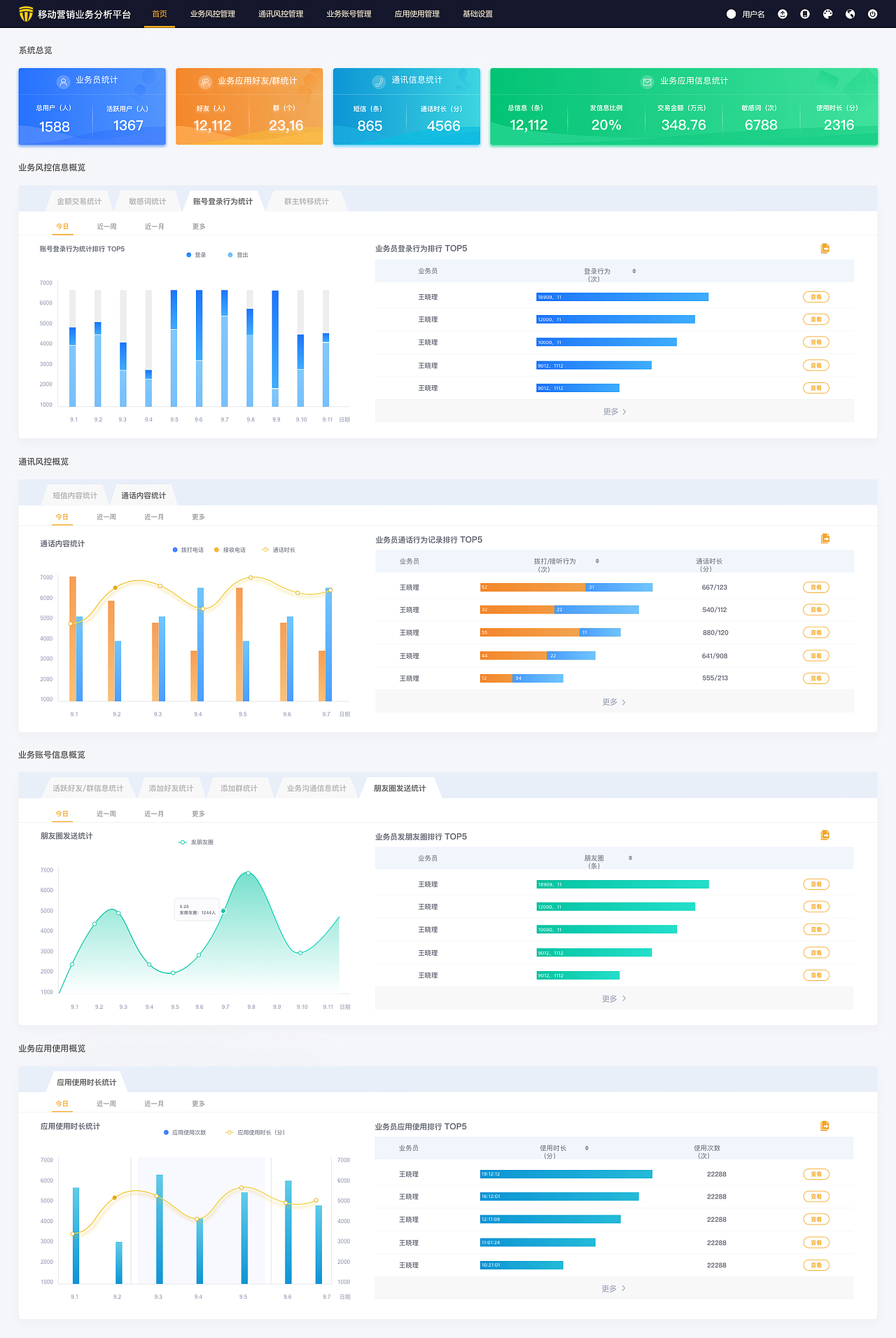Click 查看 for the 667/123 call row

pyautogui.click(x=816, y=587)
